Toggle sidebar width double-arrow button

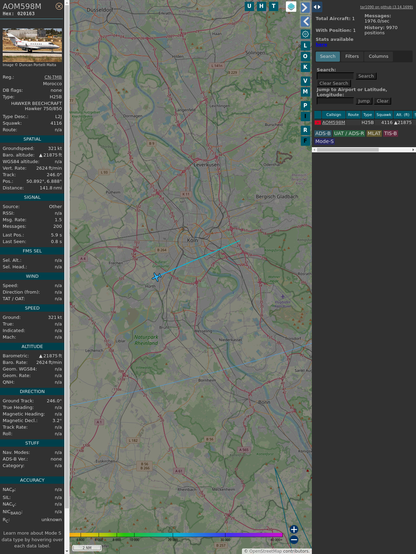[317, 7]
